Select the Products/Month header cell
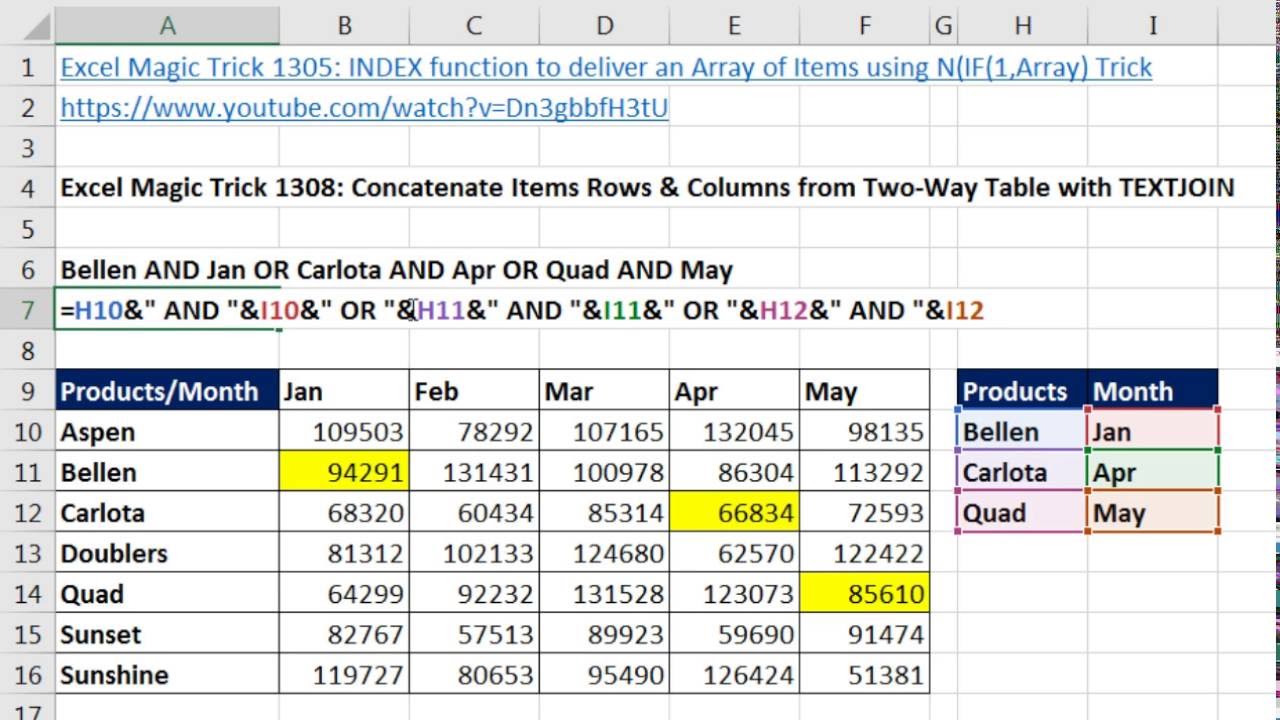The width and height of the screenshot is (1280, 720). [167, 391]
